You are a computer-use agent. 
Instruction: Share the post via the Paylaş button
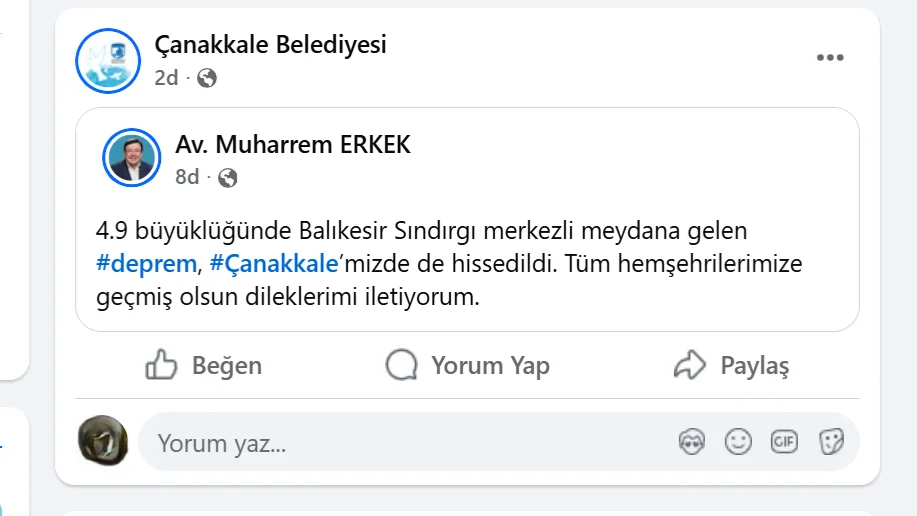point(732,366)
